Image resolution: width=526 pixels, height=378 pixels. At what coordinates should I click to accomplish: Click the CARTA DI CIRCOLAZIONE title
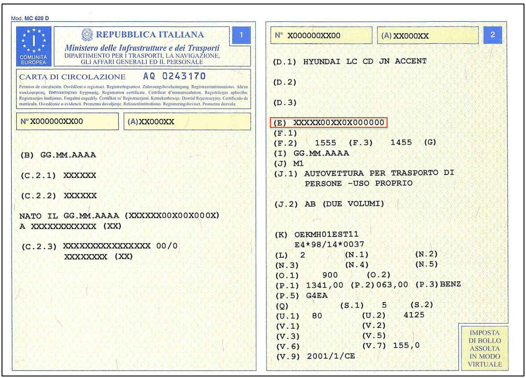72,77
